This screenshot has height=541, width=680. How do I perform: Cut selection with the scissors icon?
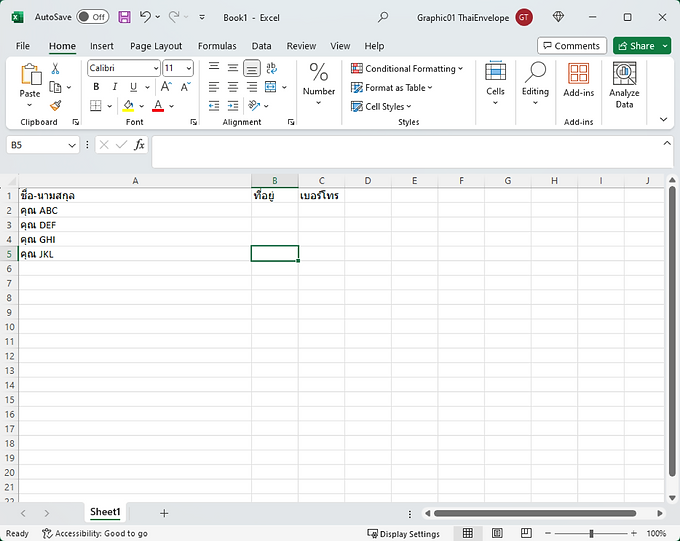[55, 69]
